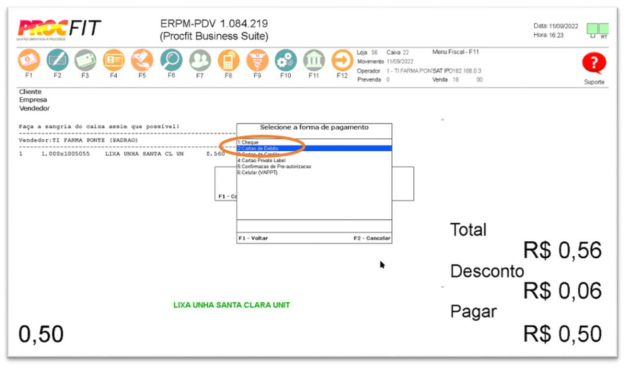629x368 pixels.
Task: Open the F6 magnifying glass search icon
Action: coord(171,60)
